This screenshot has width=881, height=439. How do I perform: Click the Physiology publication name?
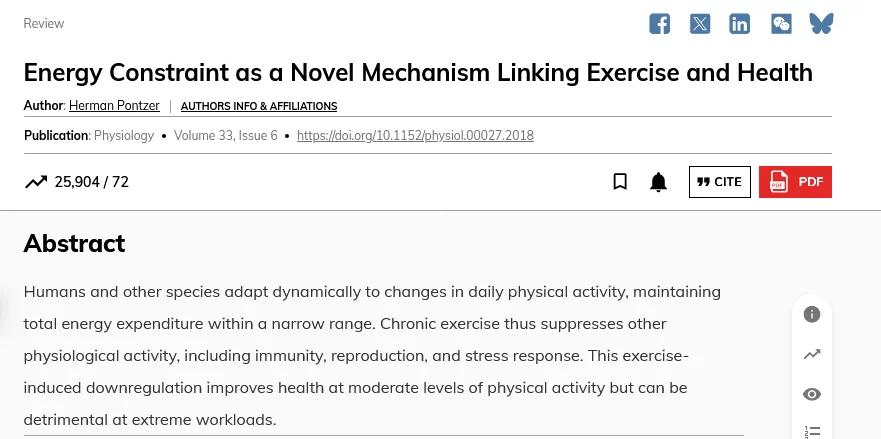point(124,135)
